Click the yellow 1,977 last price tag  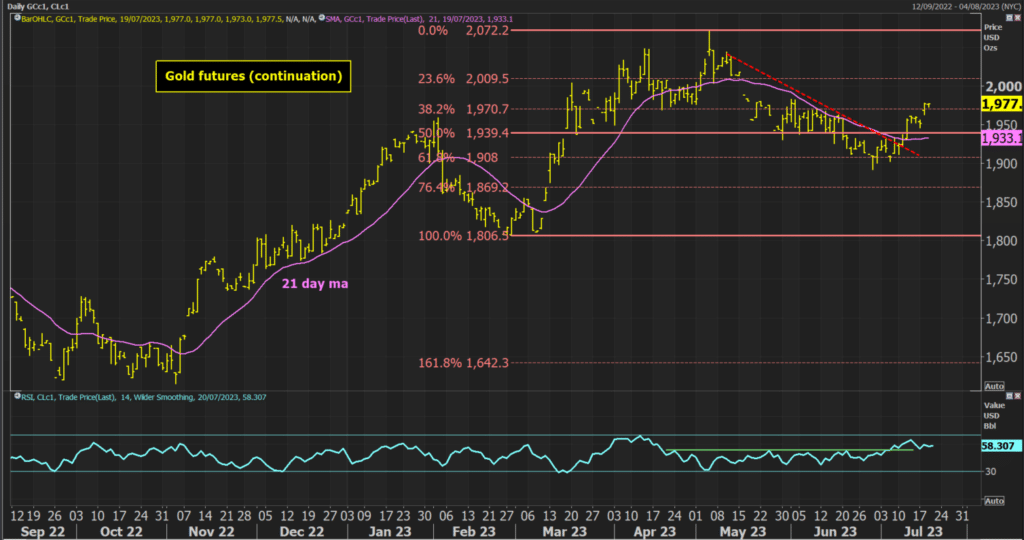(x=1001, y=103)
